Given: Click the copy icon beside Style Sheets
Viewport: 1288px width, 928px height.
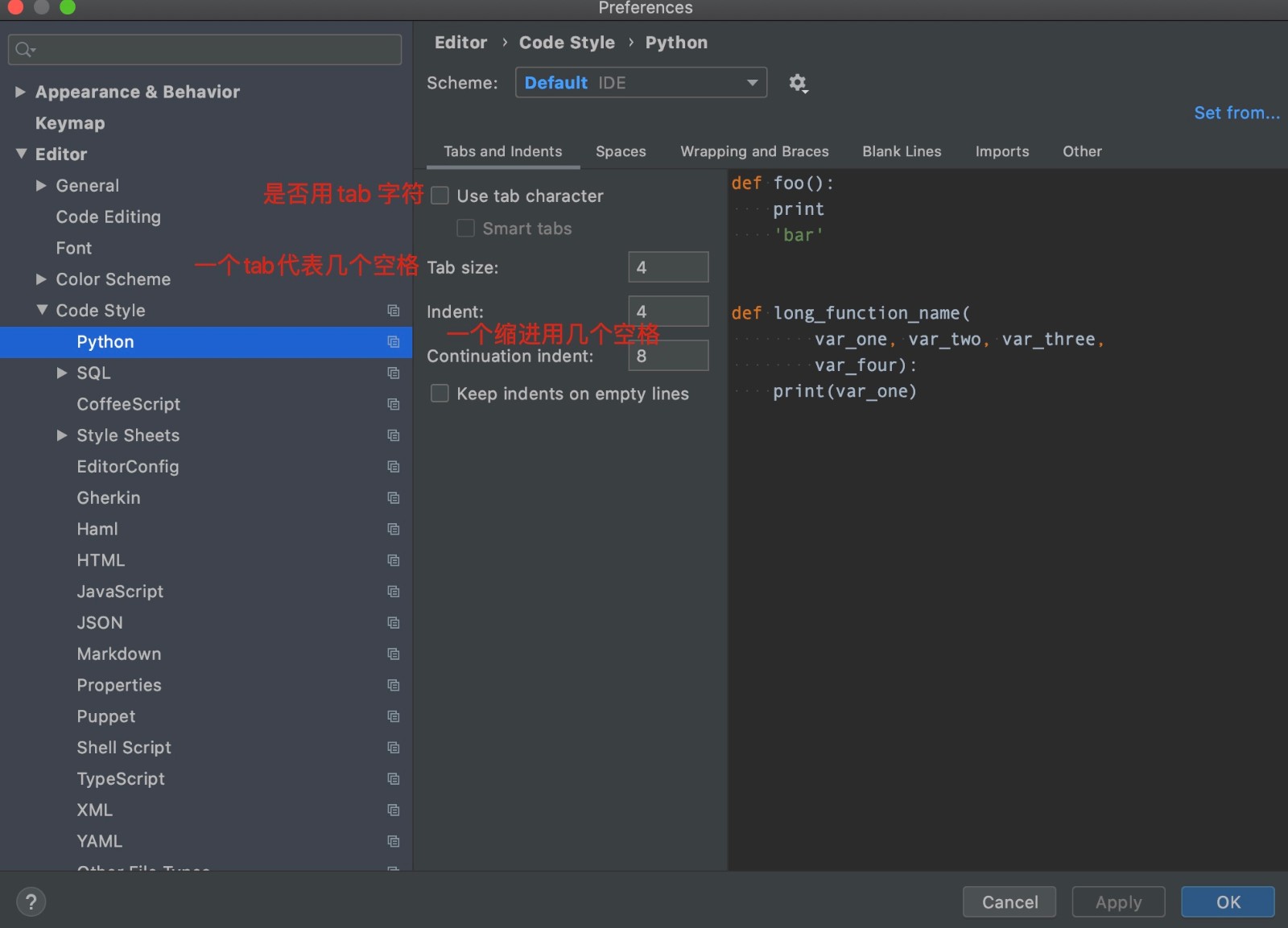Looking at the screenshot, I should tap(393, 435).
